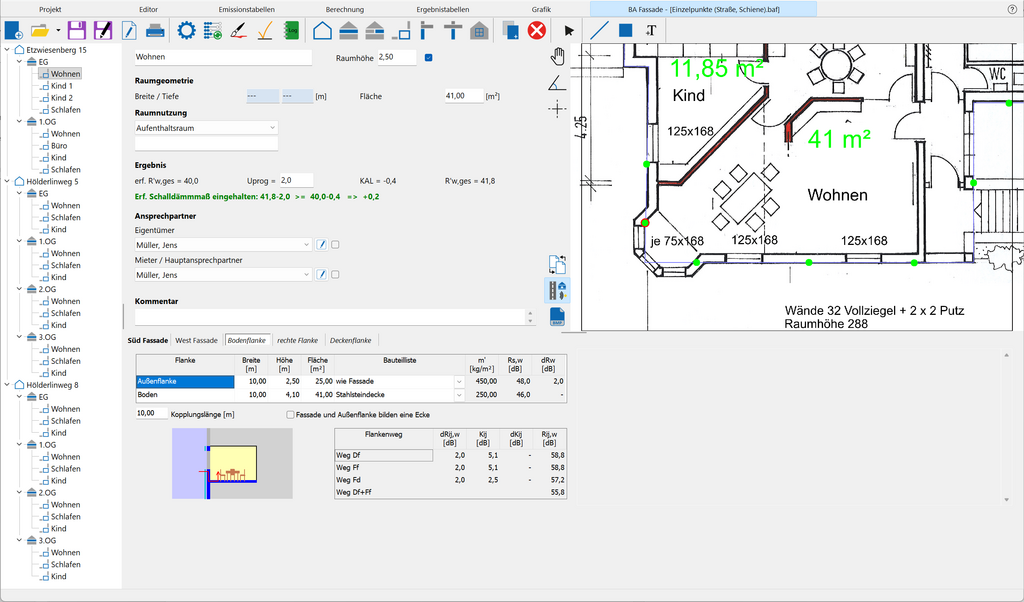Expand the Stahlsteindecke Bauteilliste dropdown

pos(460,394)
